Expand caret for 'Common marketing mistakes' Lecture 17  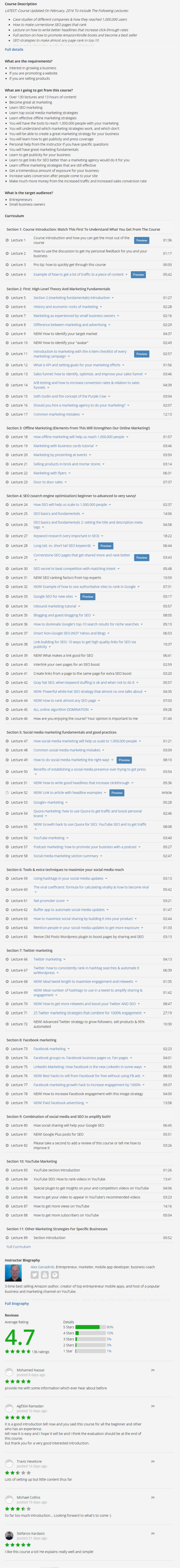tap(83, 415)
